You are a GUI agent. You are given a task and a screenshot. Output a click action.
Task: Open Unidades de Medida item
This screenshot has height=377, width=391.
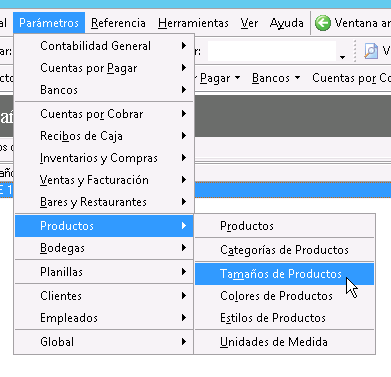(x=284, y=342)
